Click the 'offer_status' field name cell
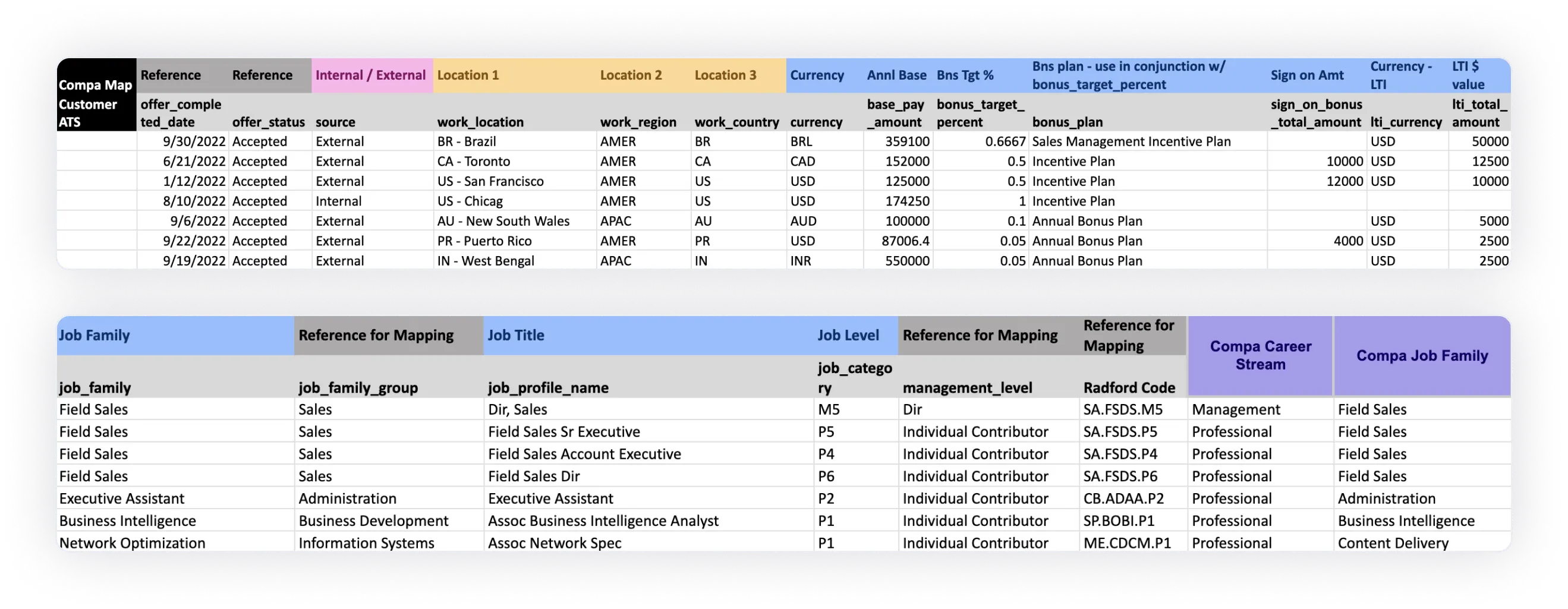1568x609 pixels. pyautogui.click(x=269, y=112)
